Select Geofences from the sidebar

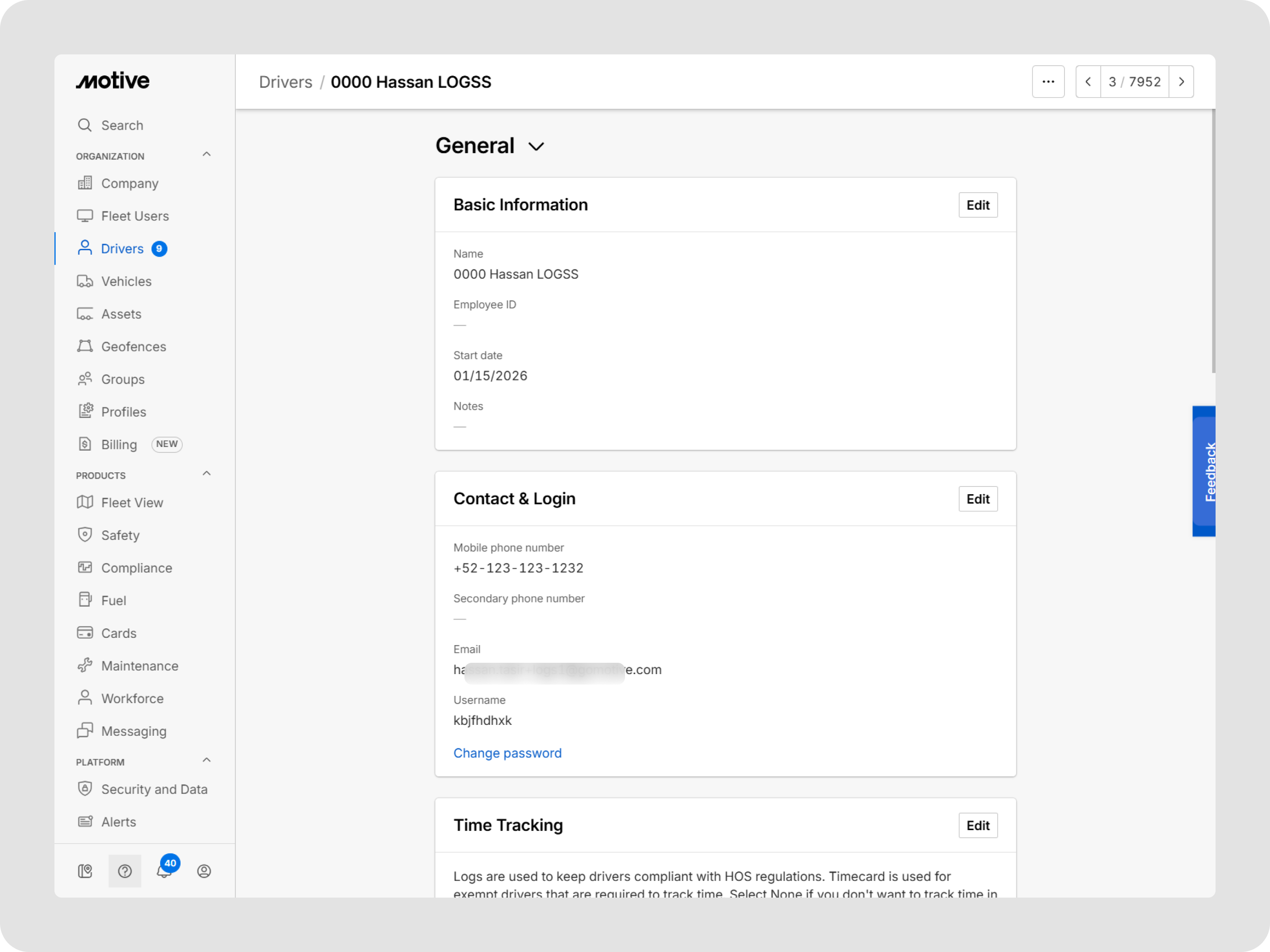click(133, 347)
